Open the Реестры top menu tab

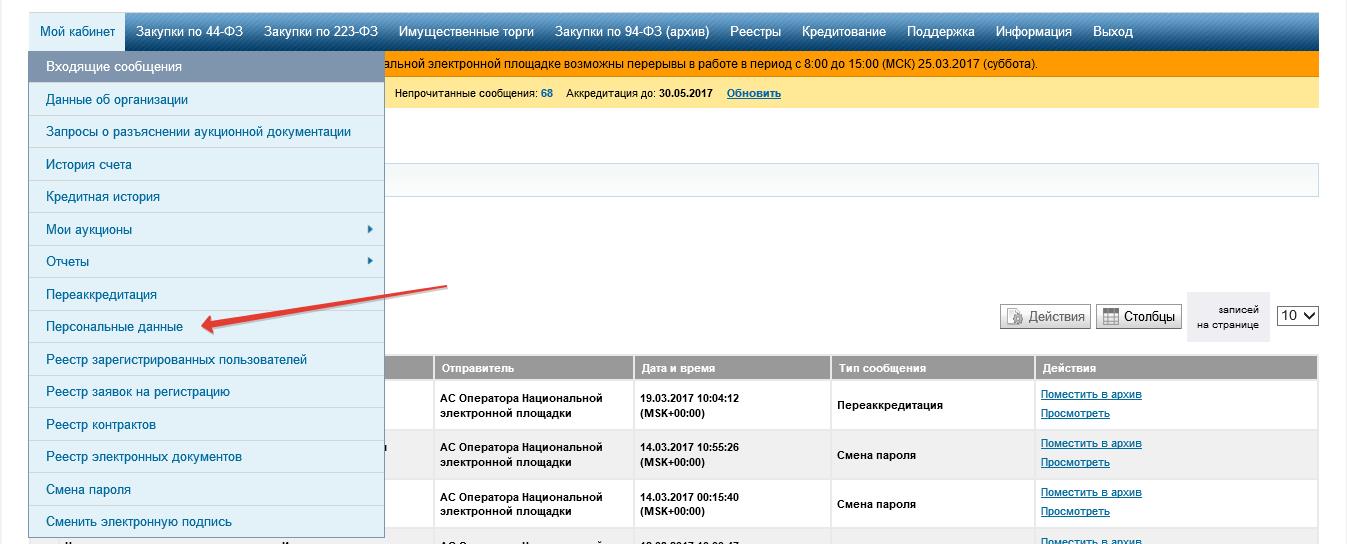click(x=755, y=32)
